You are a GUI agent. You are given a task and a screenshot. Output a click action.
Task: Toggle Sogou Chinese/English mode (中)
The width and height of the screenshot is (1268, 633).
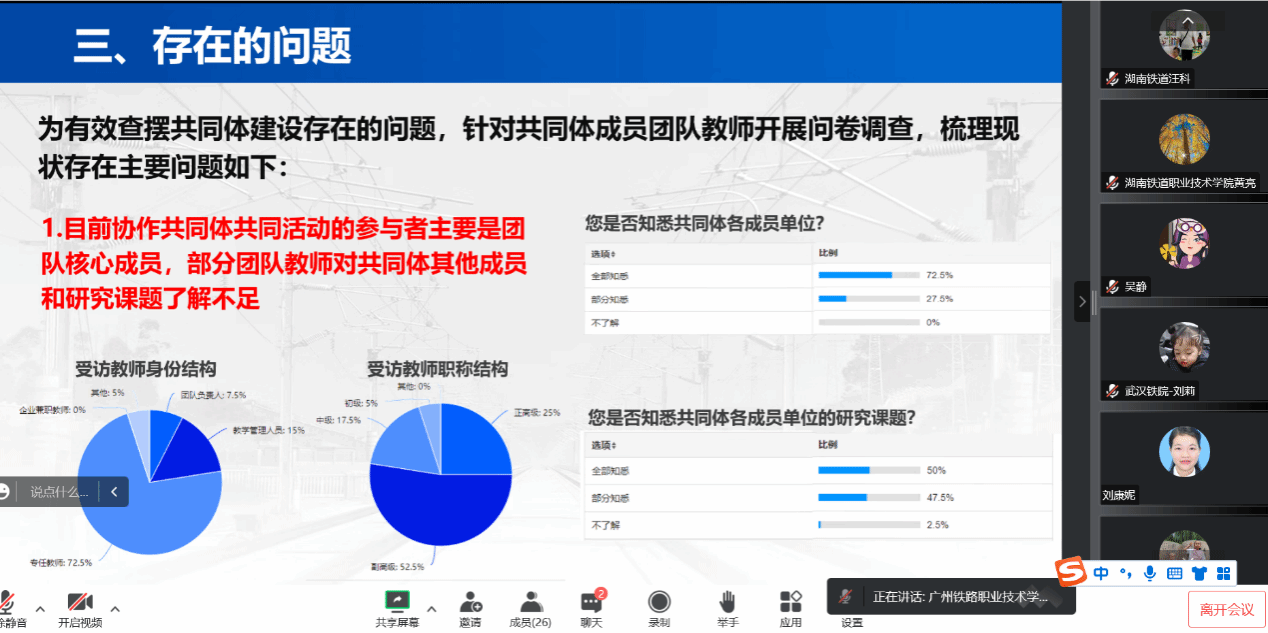click(1101, 573)
